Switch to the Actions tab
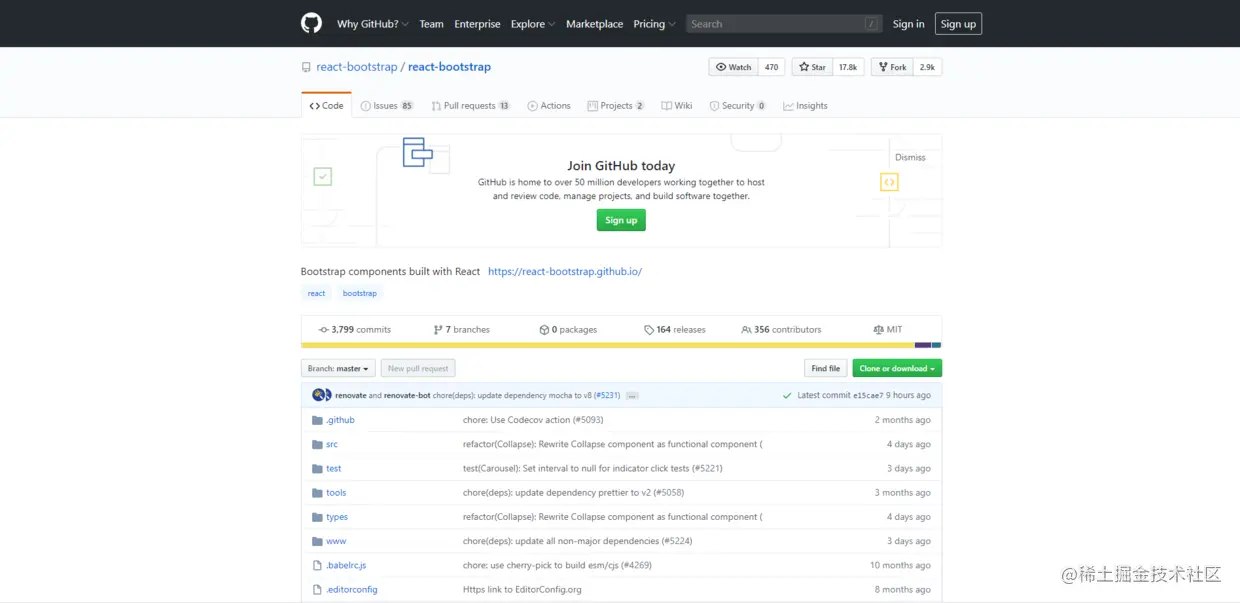Image resolution: width=1240 pixels, height=603 pixels. click(x=549, y=106)
